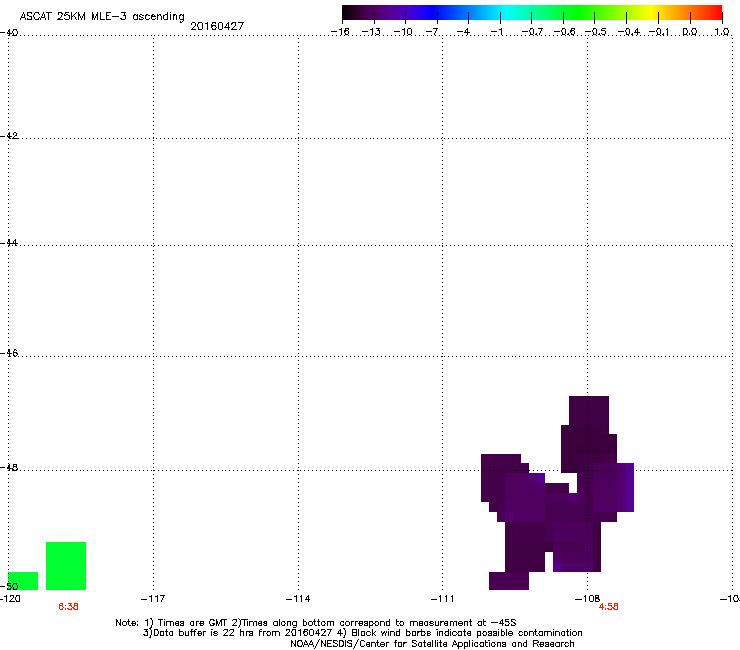Click the -48 latitude label

[9, 467]
